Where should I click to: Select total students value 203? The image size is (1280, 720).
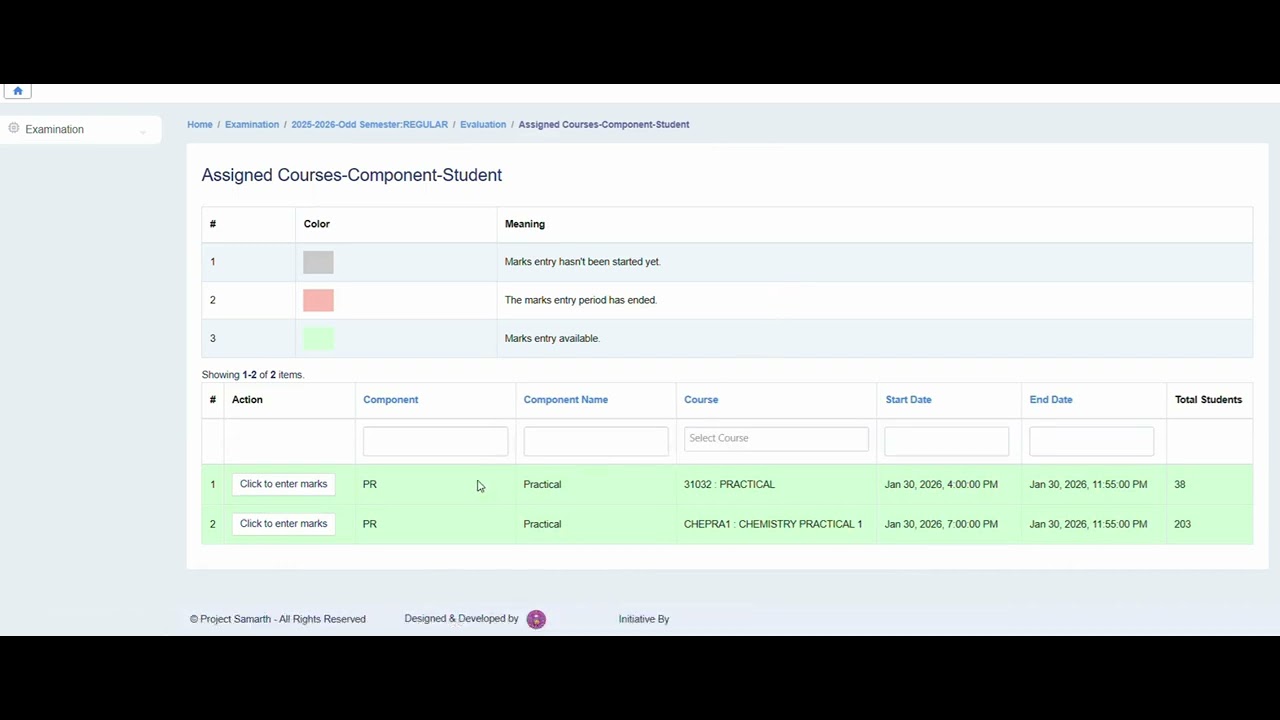[1183, 524]
